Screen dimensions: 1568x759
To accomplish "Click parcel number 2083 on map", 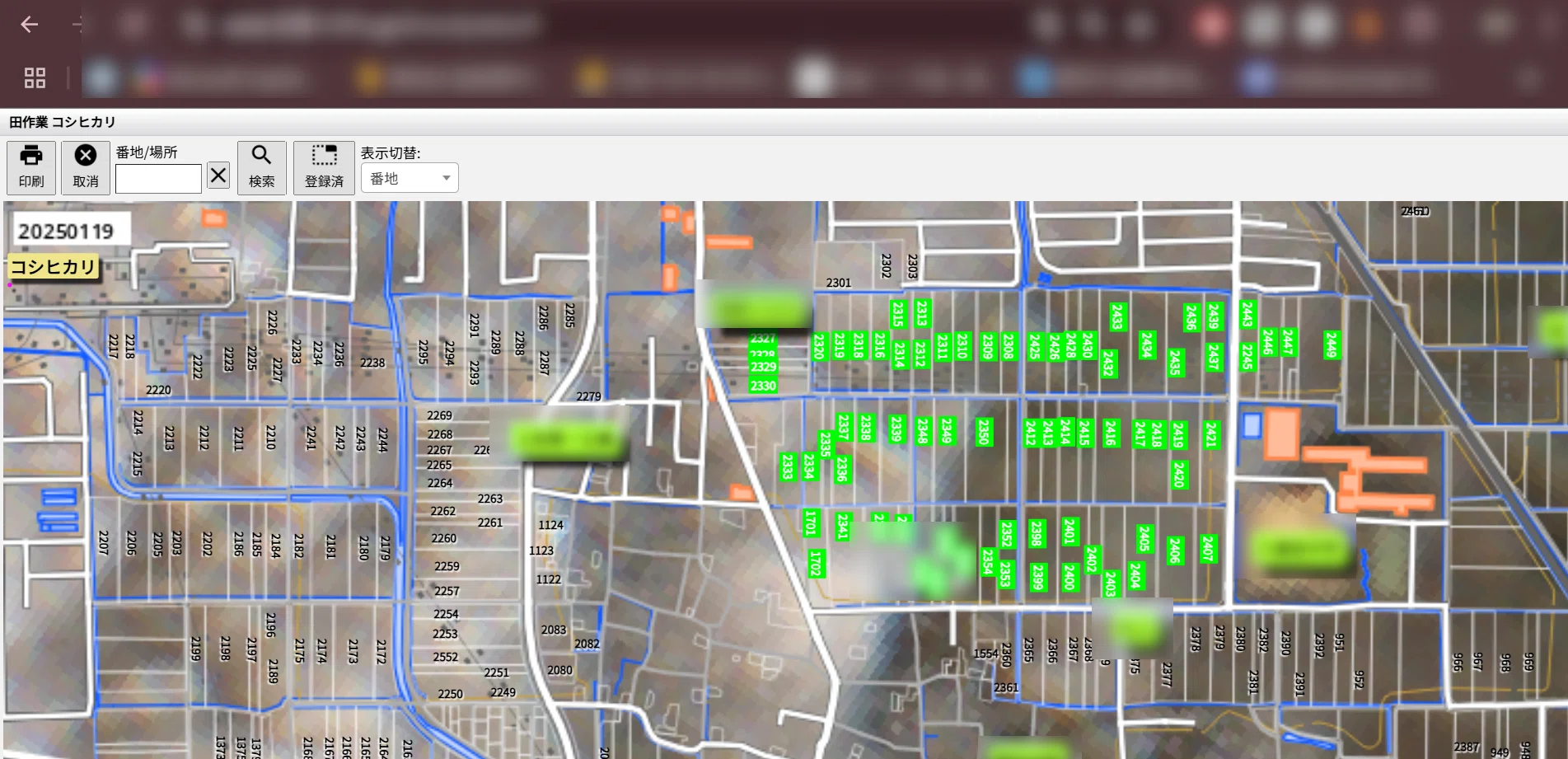I will pyautogui.click(x=554, y=630).
